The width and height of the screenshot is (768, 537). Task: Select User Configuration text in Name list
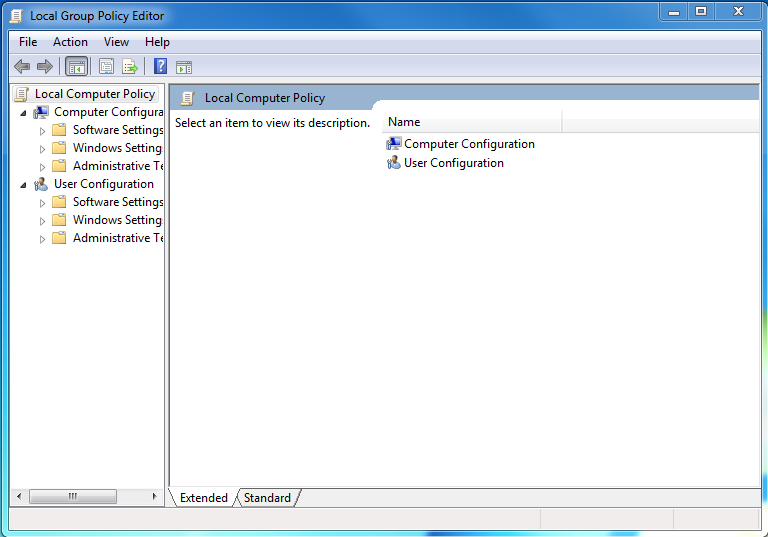point(454,163)
